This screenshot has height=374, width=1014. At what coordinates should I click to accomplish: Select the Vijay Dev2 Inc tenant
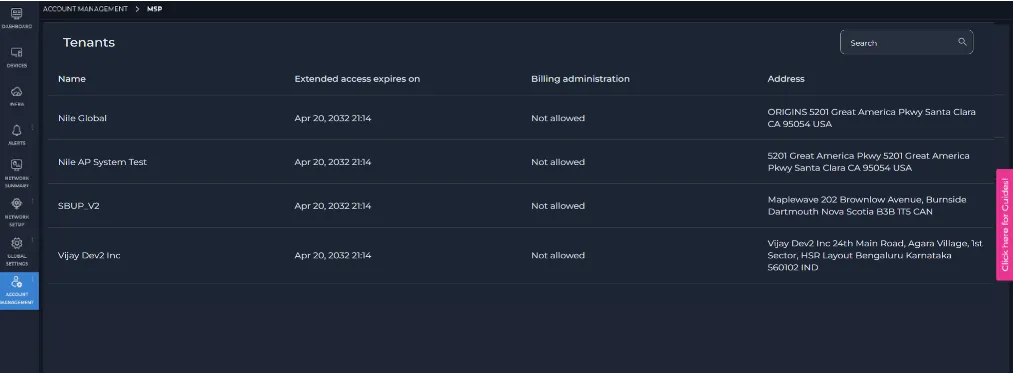click(x=89, y=256)
